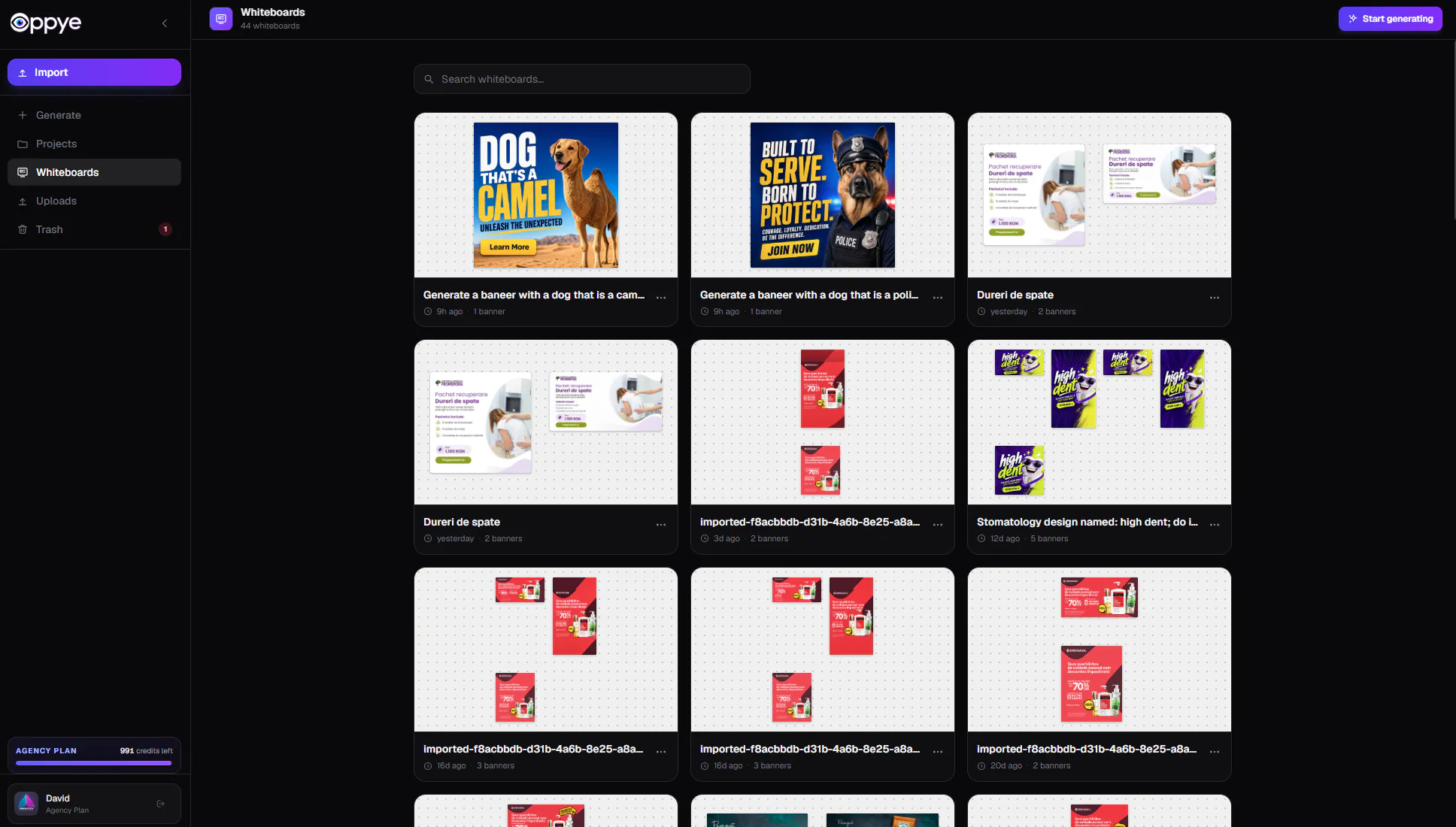The width and height of the screenshot is (1456, 827).
Task: Click '44 whiteboards' subtitle text
Action: tap(270, 26)
